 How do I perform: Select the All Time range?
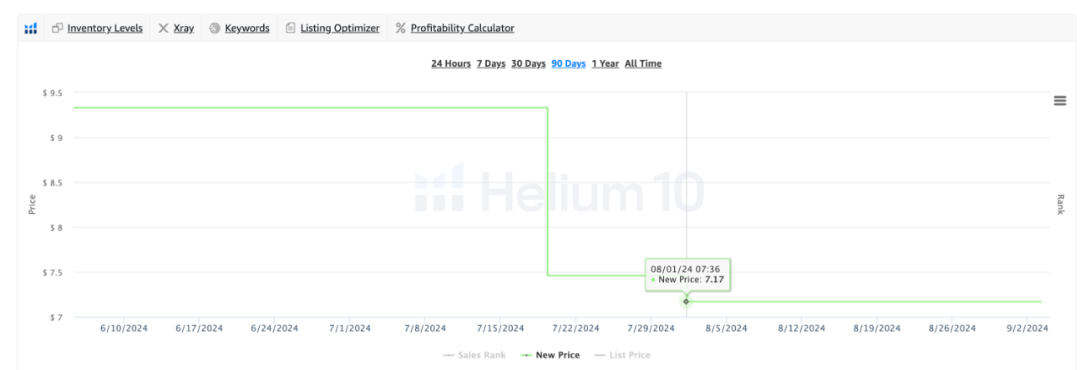(x=643, y=63)
